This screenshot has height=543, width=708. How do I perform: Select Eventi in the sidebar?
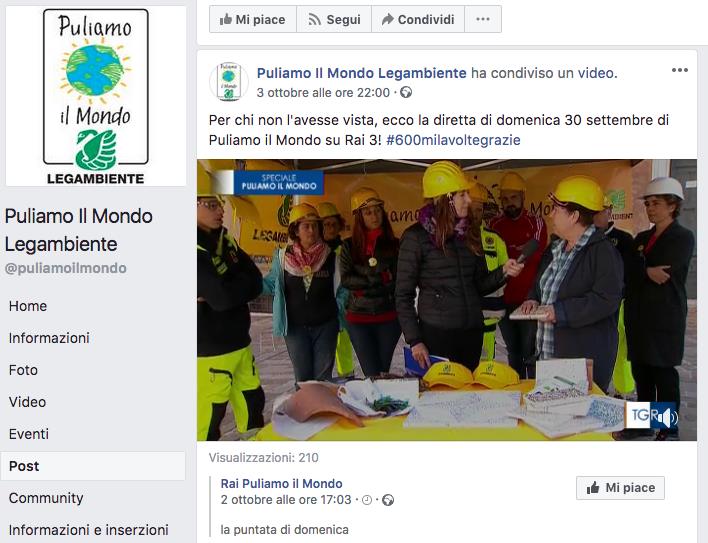coord(28,434)
